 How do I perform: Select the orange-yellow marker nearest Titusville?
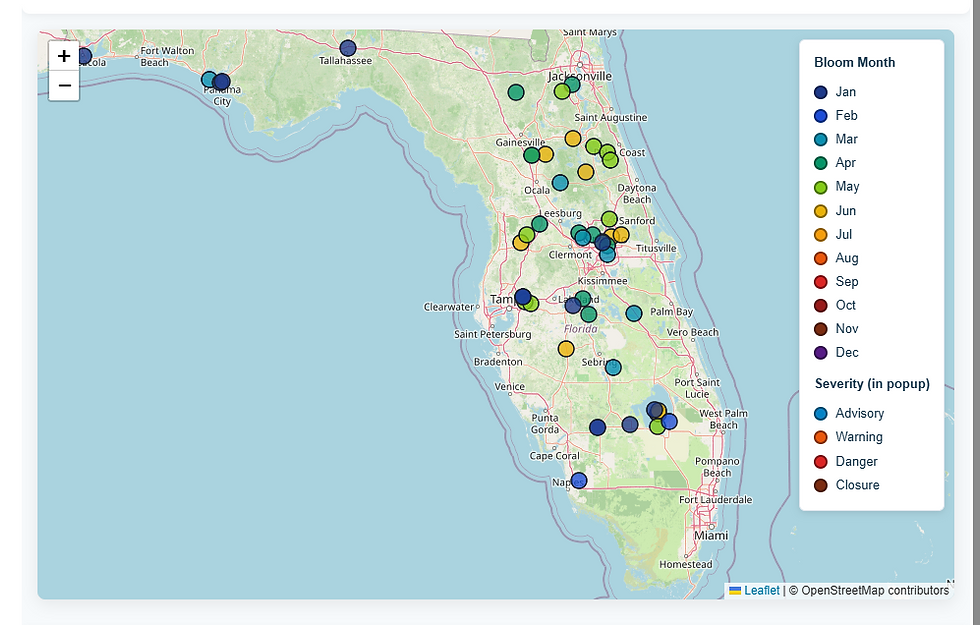click(x=621, y=235)
